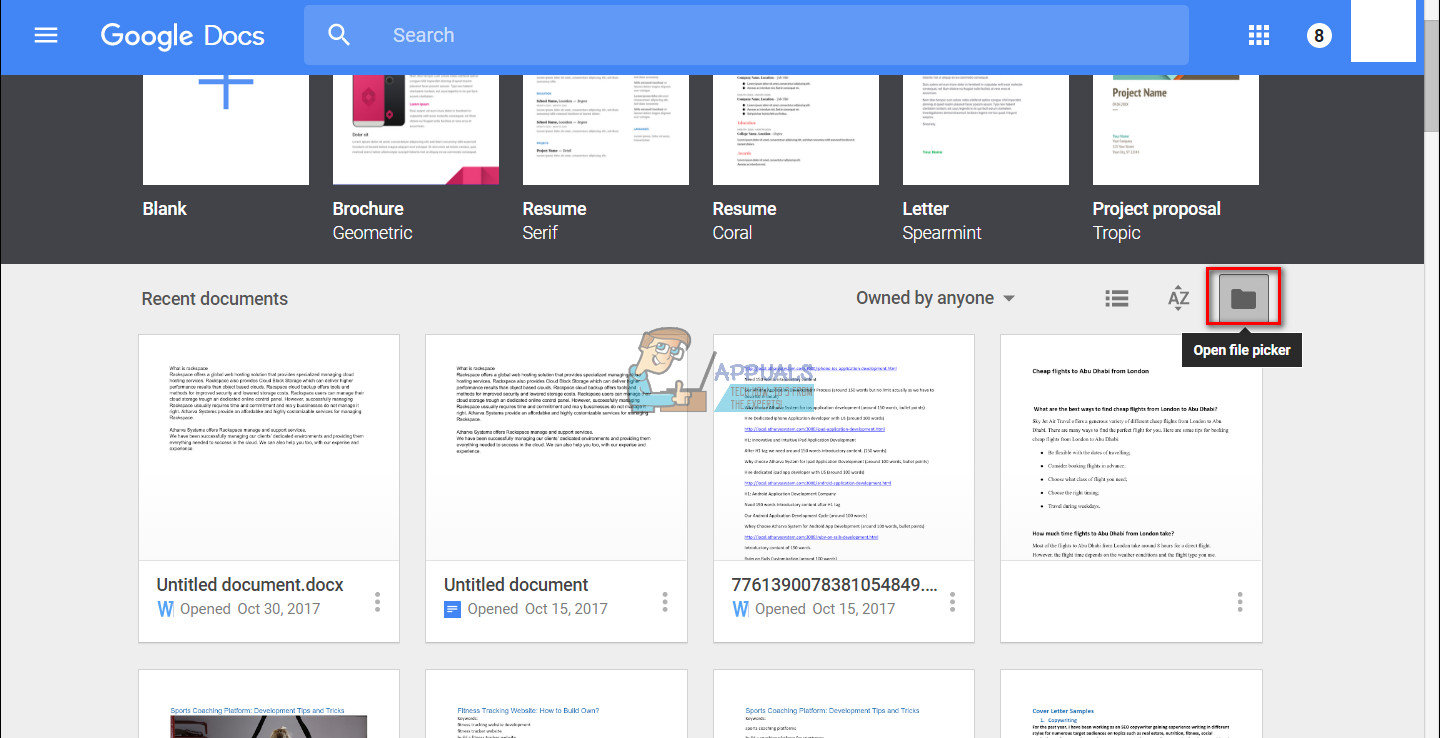Sort documents with the A-Z sort icon
Image resolution: width=1440 pixels, height=738 pixels.
pyautogui.click(x=1178, y=297)
